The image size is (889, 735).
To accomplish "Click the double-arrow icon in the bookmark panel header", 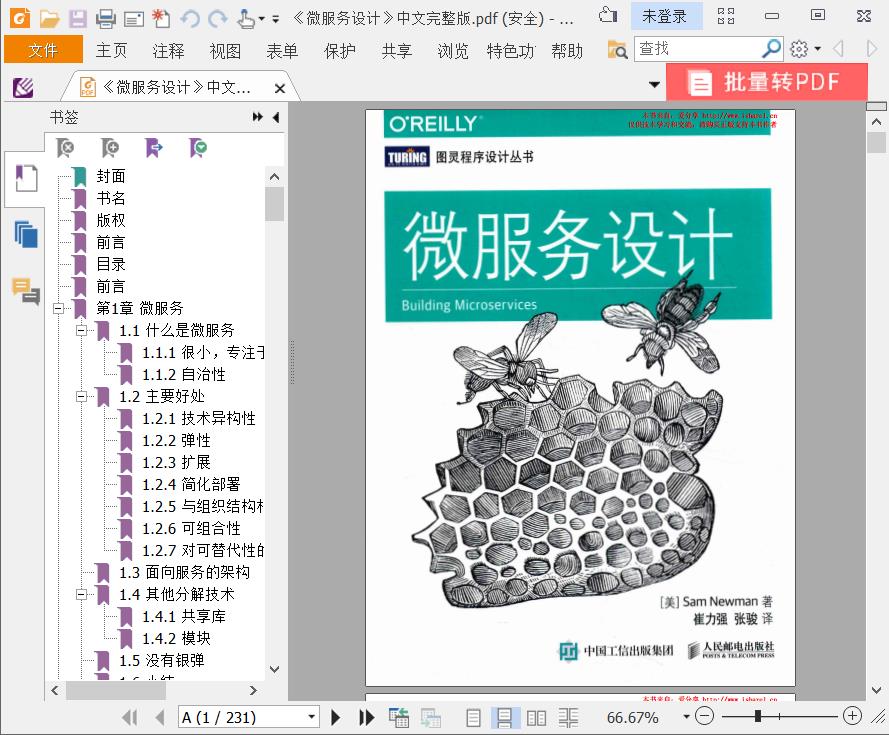I will pyautogui.click(x=258, y=117).
